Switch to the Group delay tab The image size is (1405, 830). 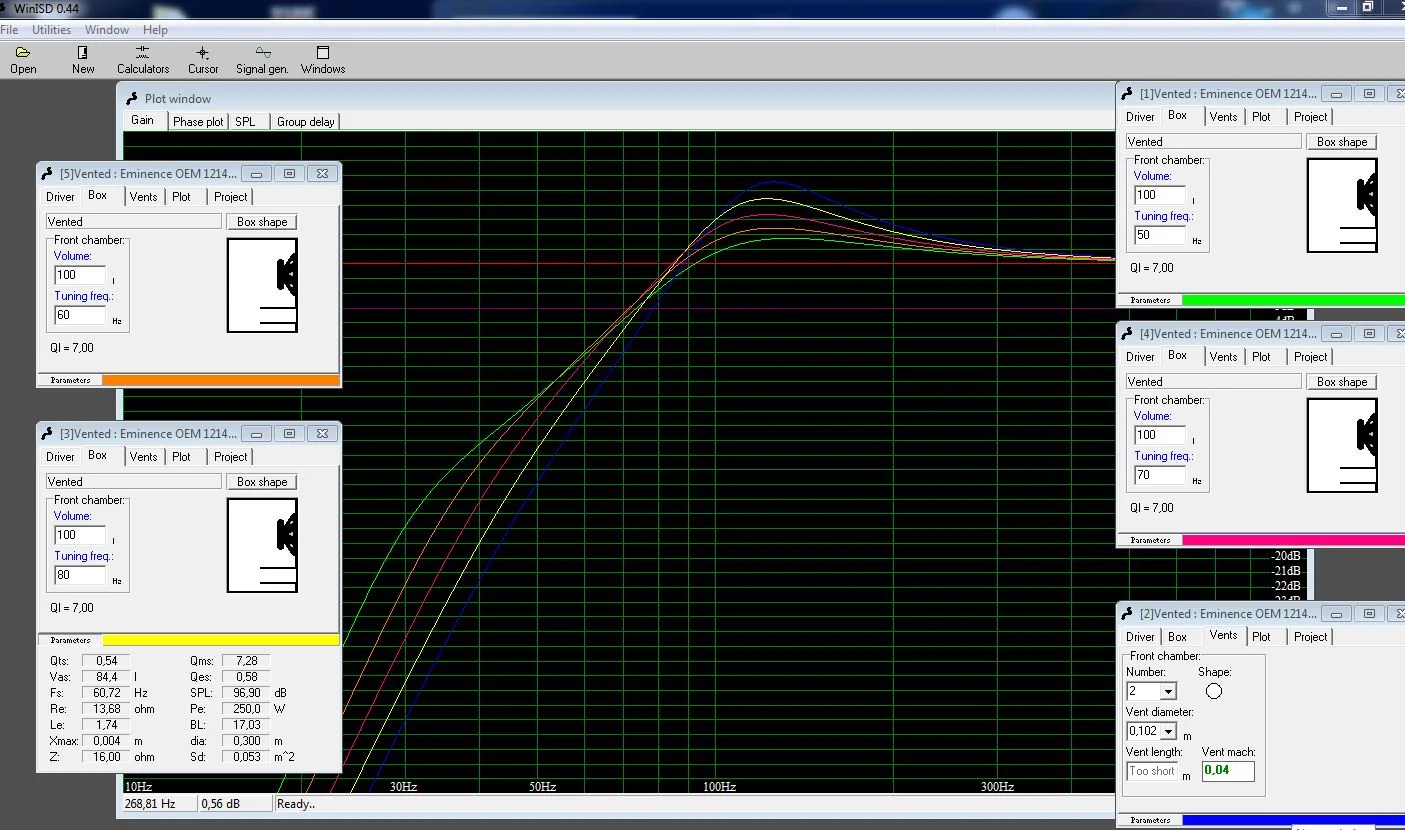(x=306, y=121)
